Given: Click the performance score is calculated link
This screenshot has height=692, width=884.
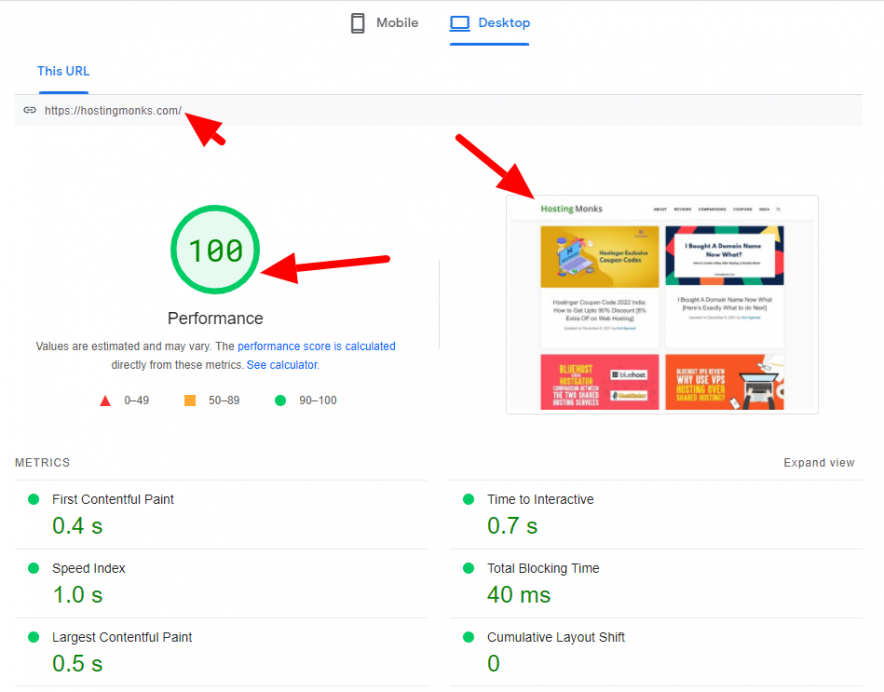Looking at the screenshot, I should click(x=317, y=346).
